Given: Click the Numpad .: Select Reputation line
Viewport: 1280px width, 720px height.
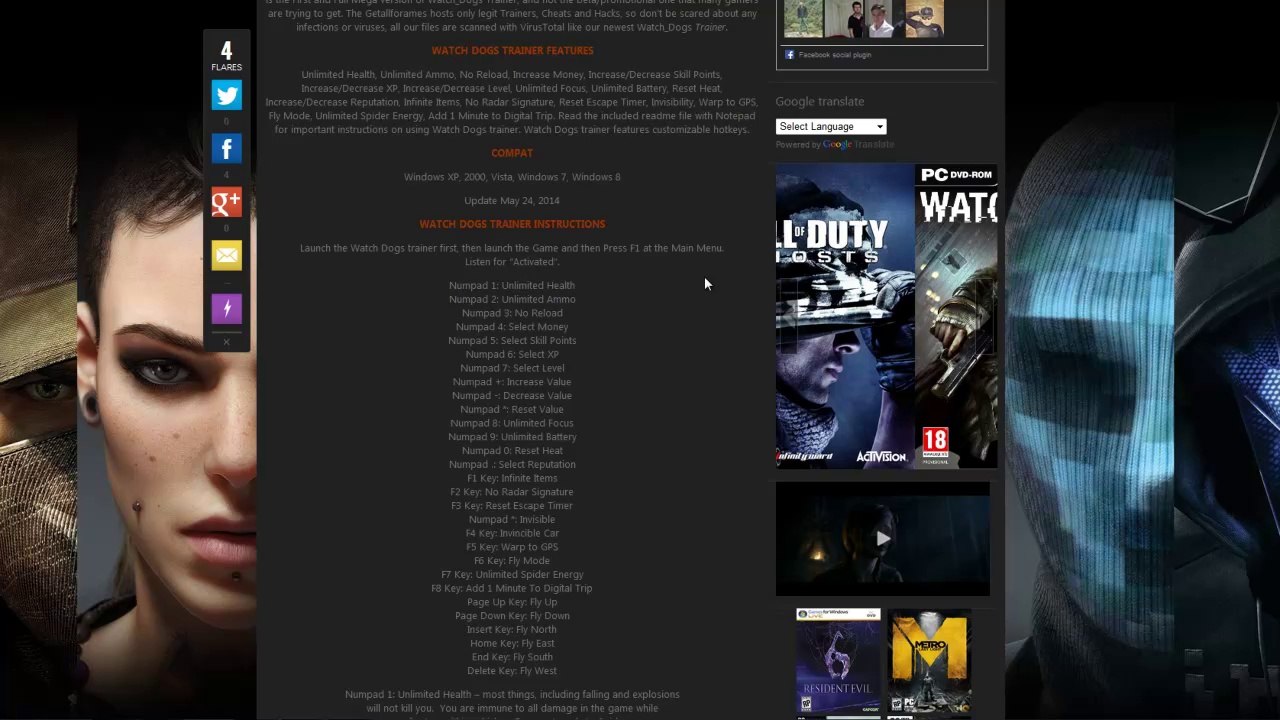Looking at the screenshot, I should [x=512, y=465].
